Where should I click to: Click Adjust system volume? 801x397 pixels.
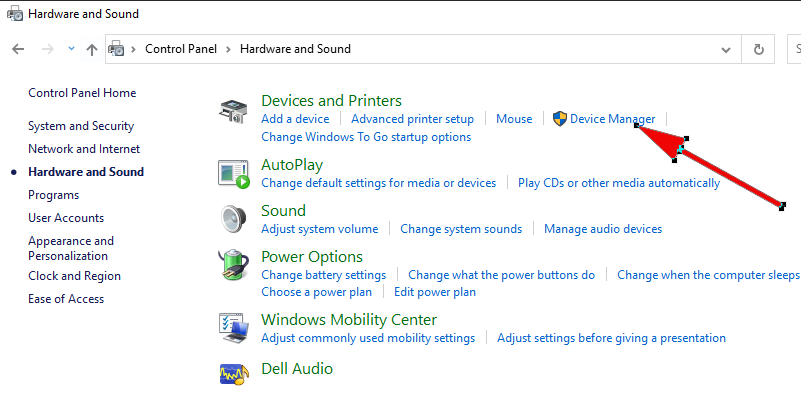[320, 229]
